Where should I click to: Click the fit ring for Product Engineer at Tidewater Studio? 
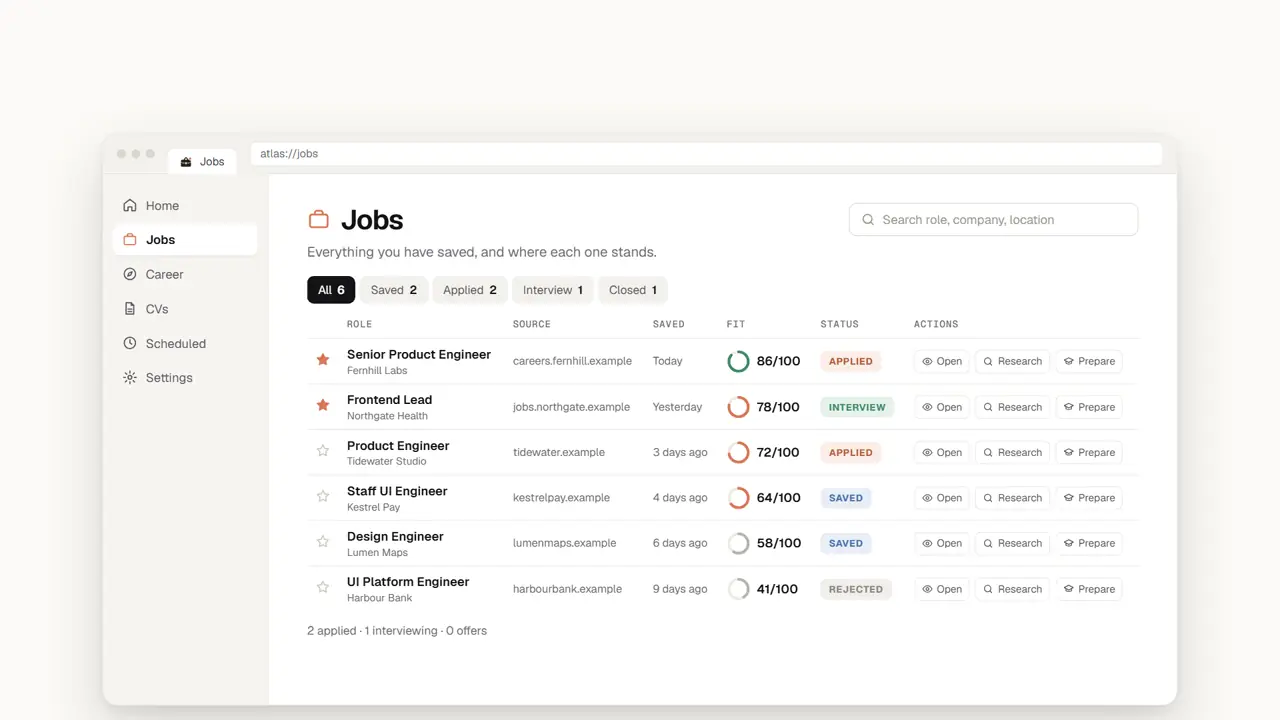pos(738,453)
